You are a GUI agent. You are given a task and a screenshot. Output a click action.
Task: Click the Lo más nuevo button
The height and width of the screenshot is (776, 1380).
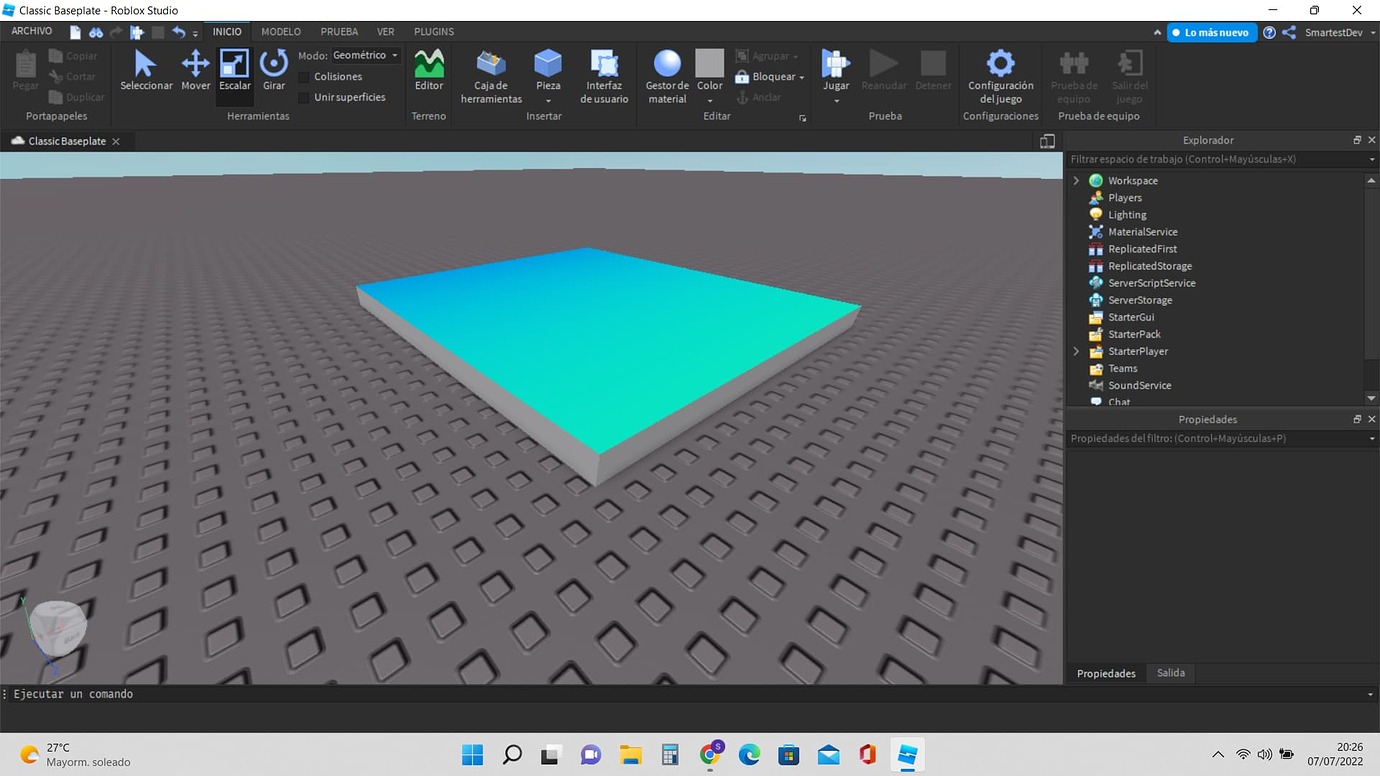[1211, 31]
